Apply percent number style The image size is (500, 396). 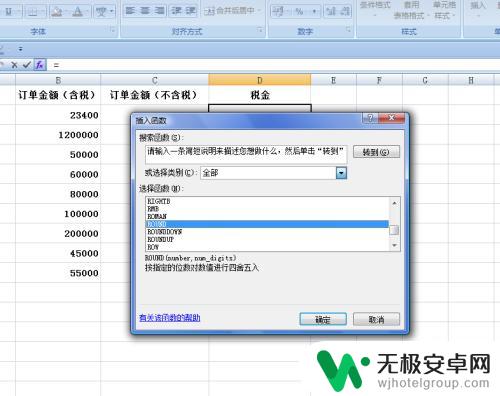[x=299, y=12]
